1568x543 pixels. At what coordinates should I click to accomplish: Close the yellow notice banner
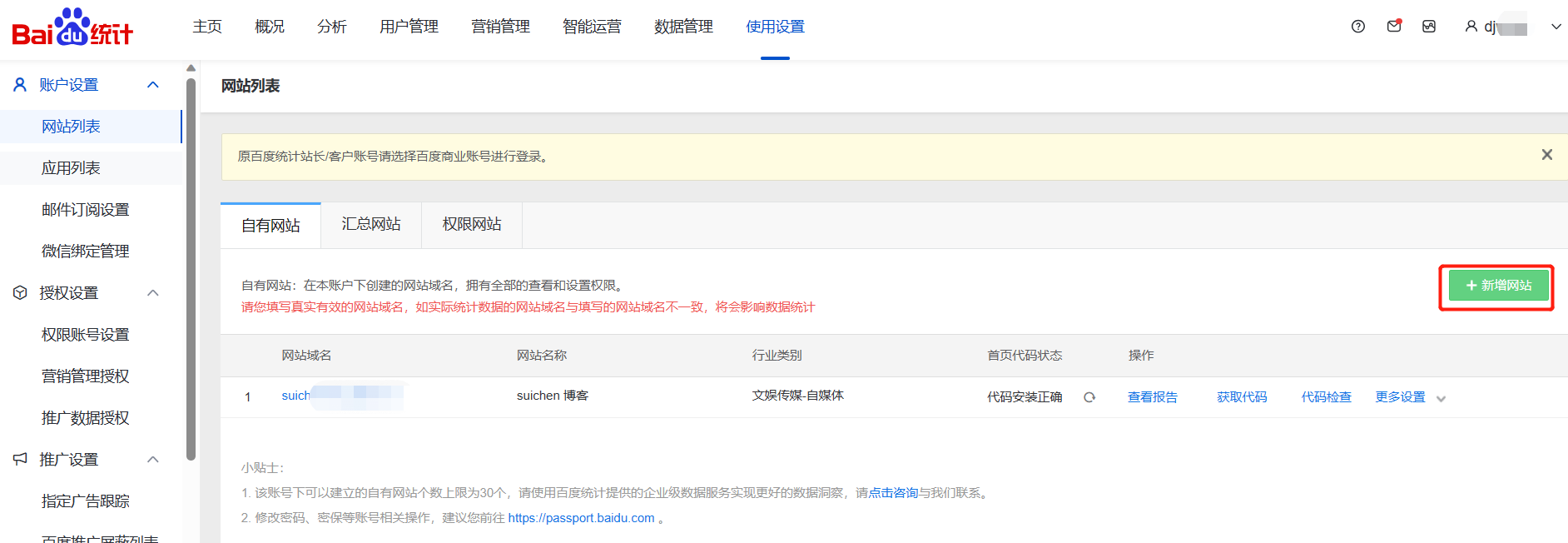click(x=1547, y=155)
